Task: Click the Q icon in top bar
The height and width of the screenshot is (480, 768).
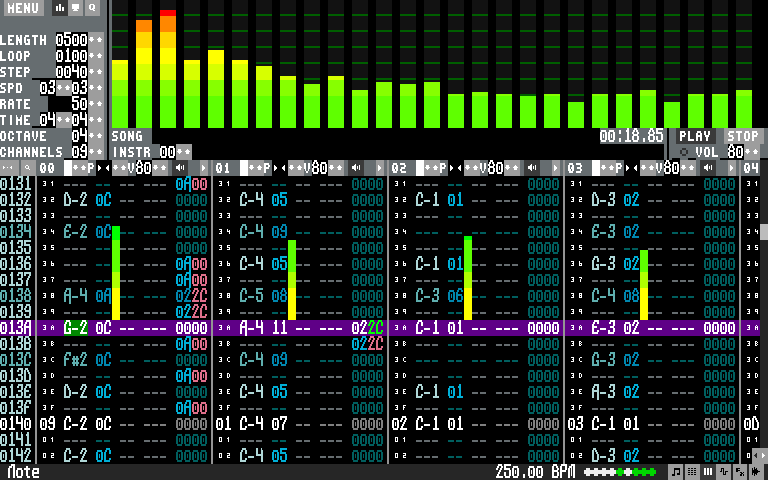Action: click(x=92, y=7)
